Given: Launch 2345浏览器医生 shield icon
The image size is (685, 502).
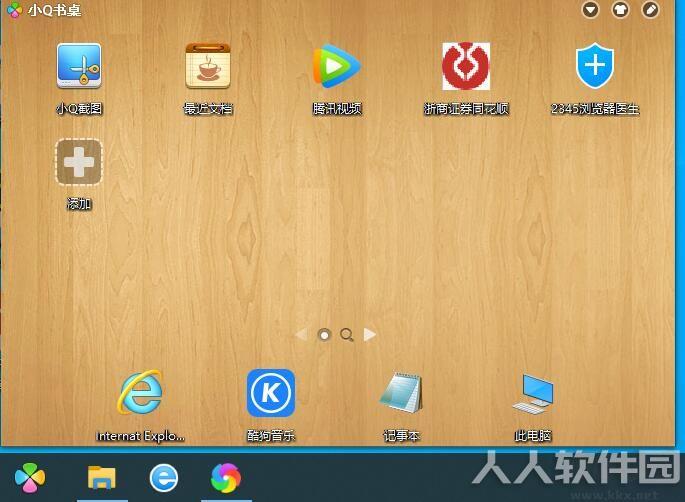Looking at the screenshot, I should click(x=595, y=66).
